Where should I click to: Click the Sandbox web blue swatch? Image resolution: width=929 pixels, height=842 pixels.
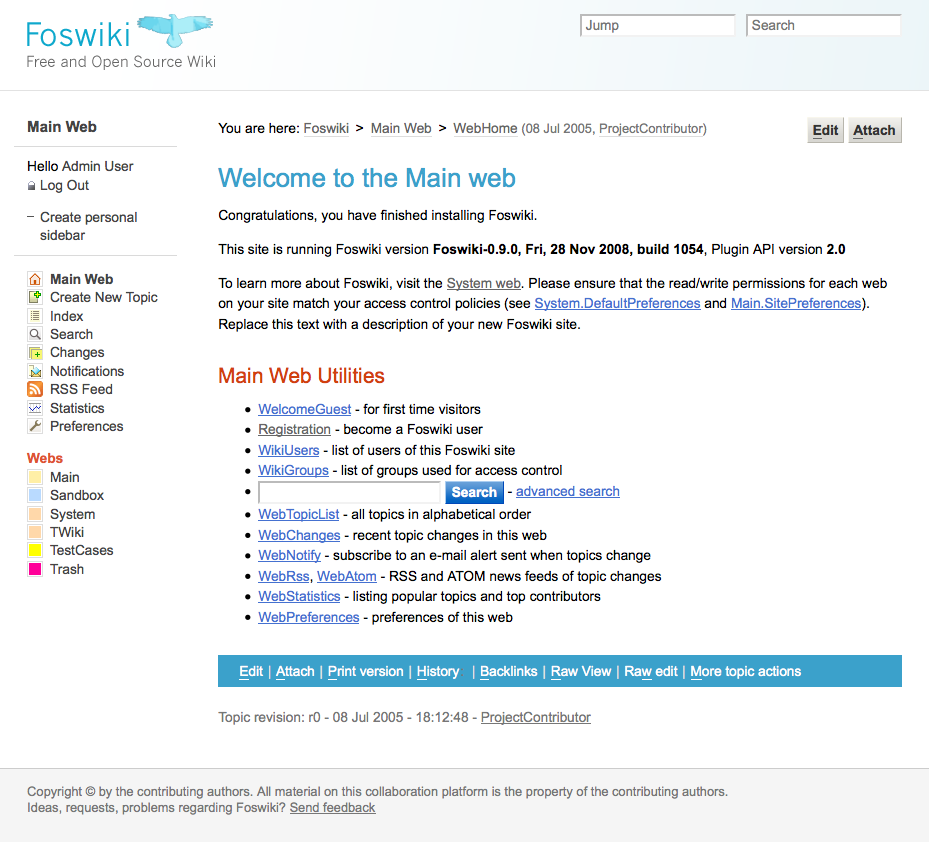tap(36, 495)
